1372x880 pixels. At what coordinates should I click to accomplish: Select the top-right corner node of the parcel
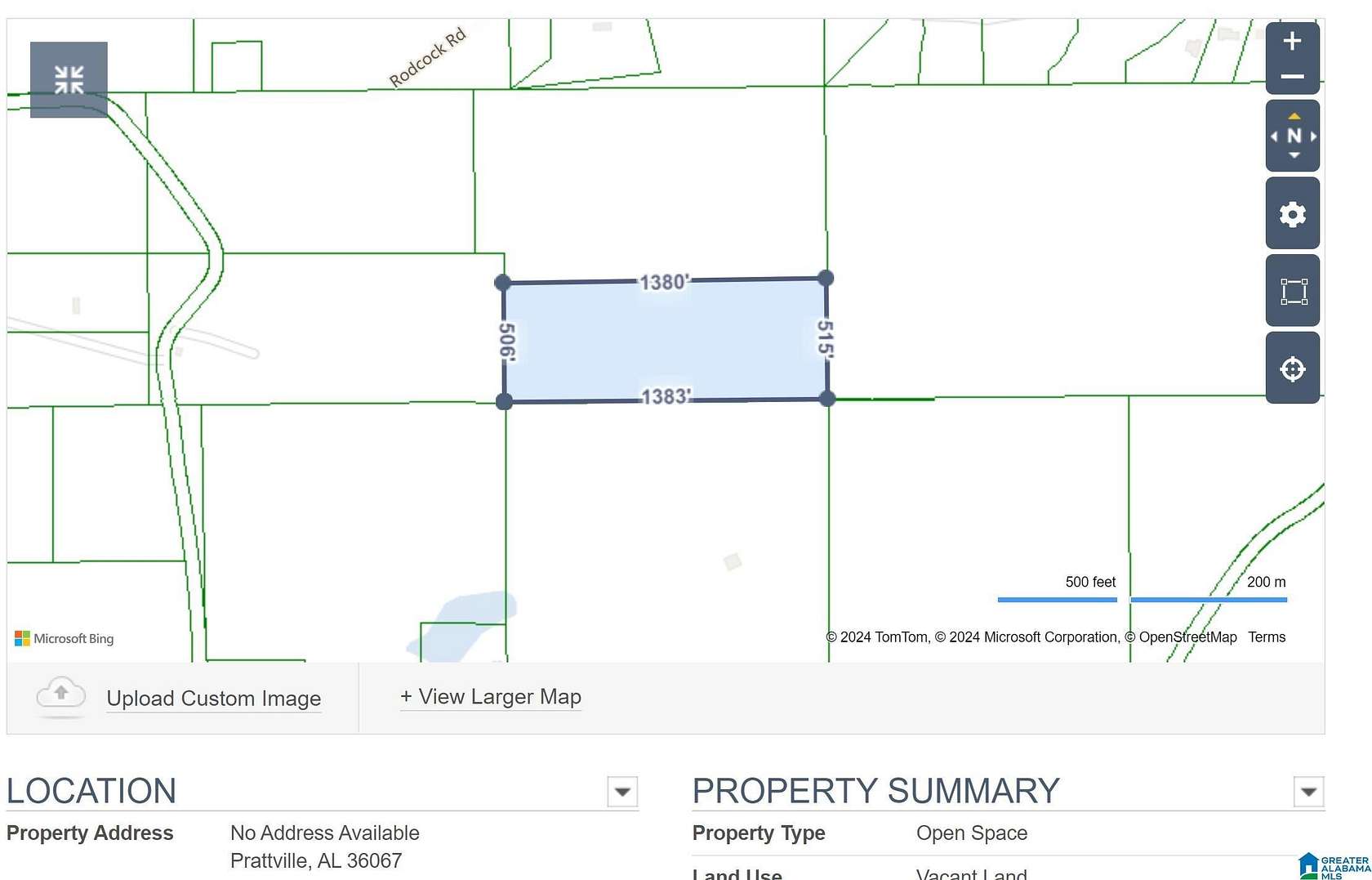point(826,278)
